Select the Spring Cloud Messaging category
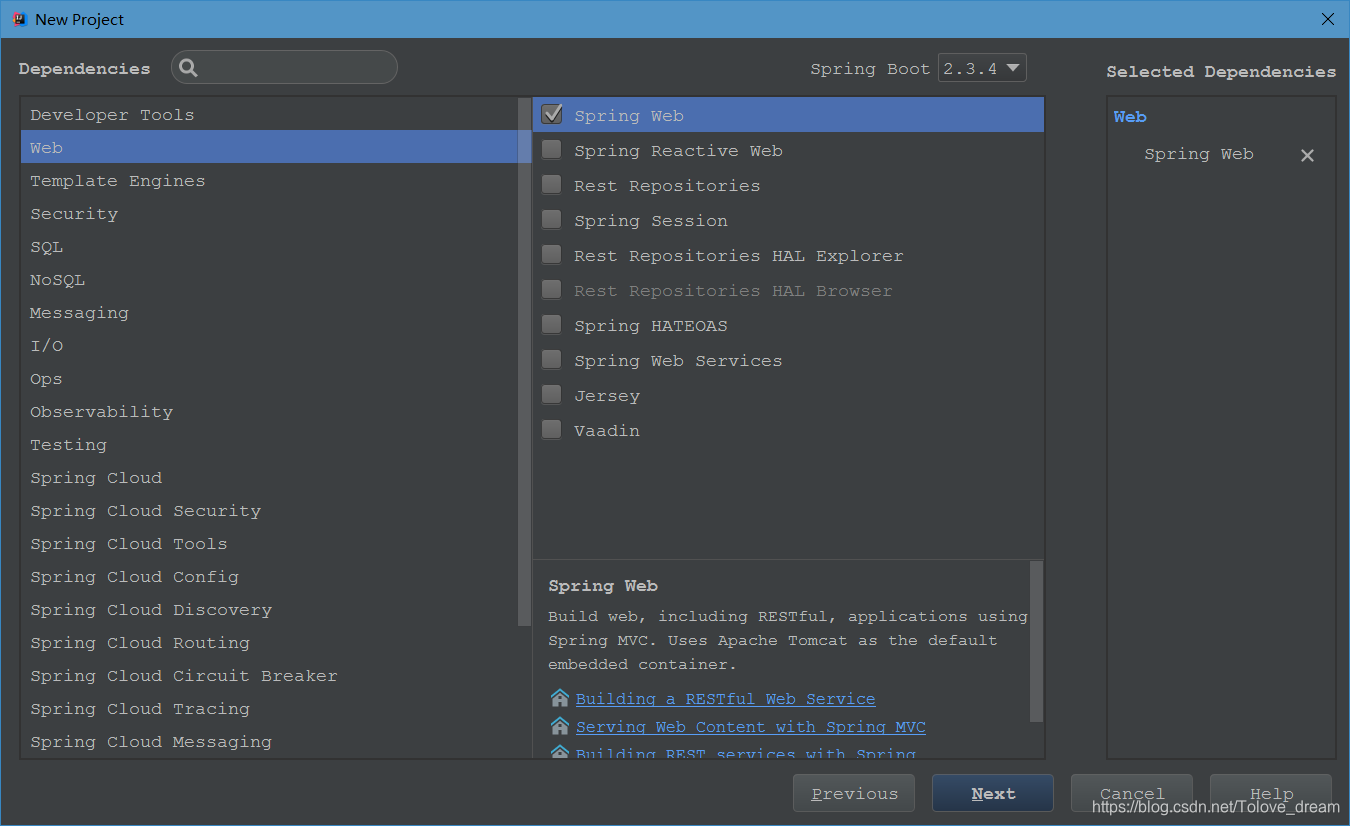Viewport: 1350px width, 826px height. coord(270,741)
